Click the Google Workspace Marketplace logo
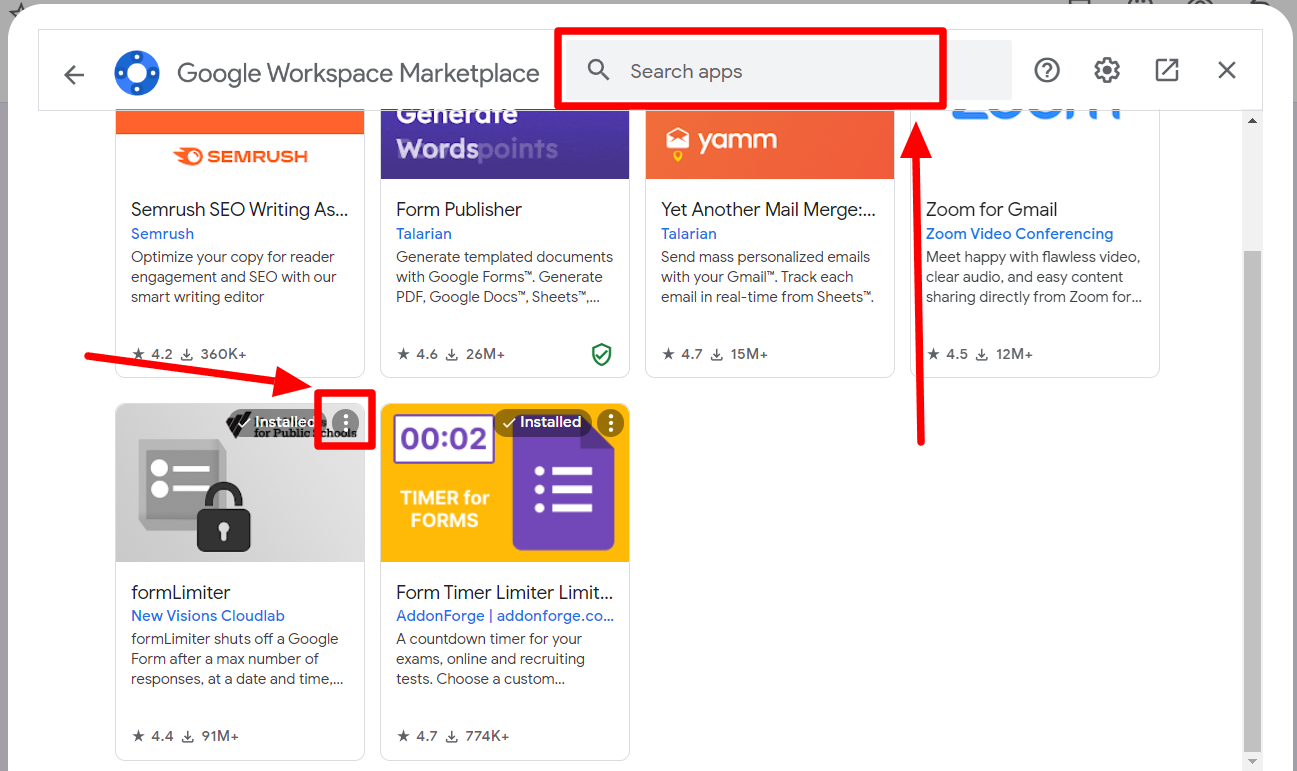The height and width of the screenshot is (771, 1297). coord(137,72)
